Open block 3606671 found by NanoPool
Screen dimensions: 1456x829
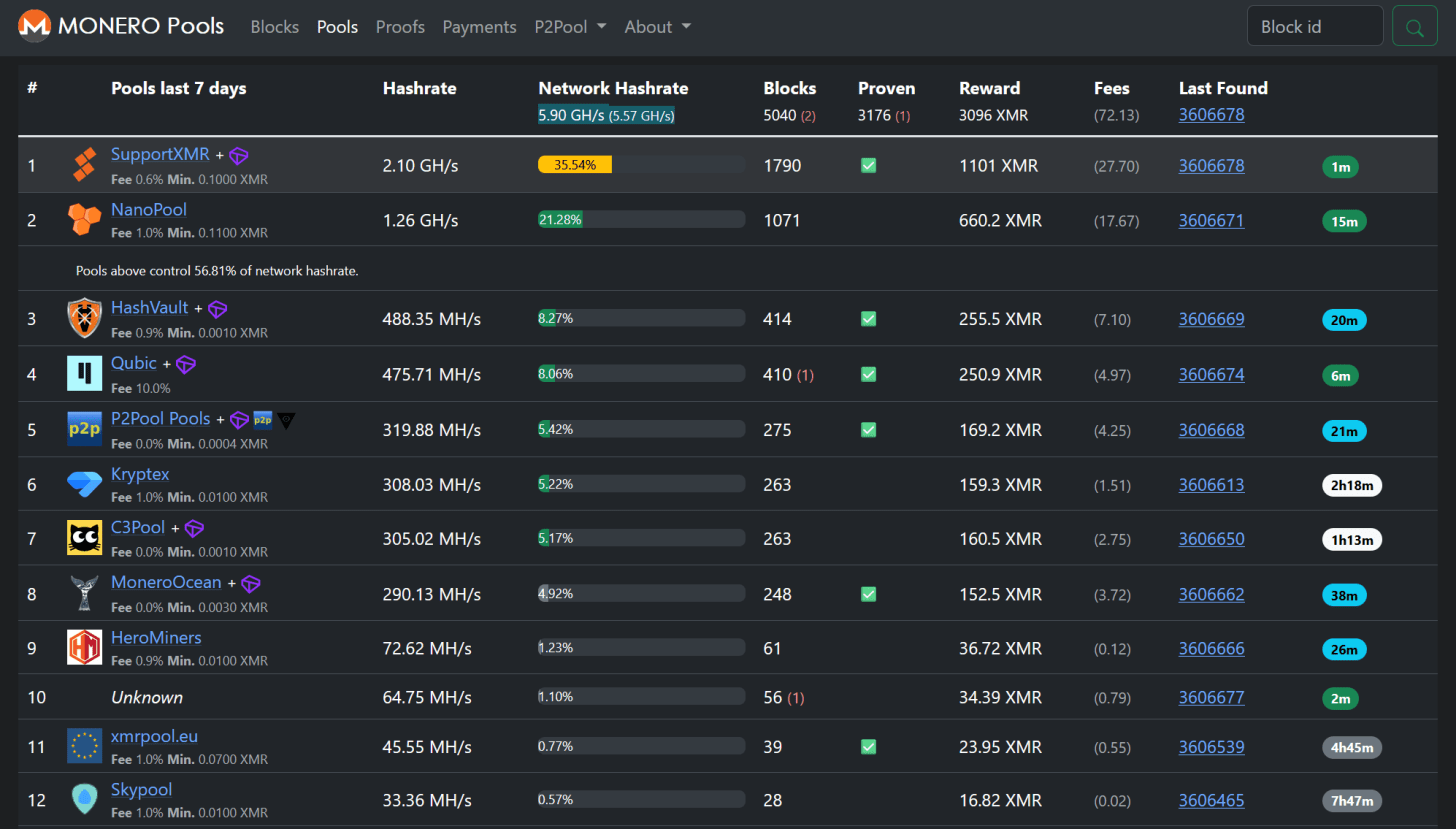1212,220
